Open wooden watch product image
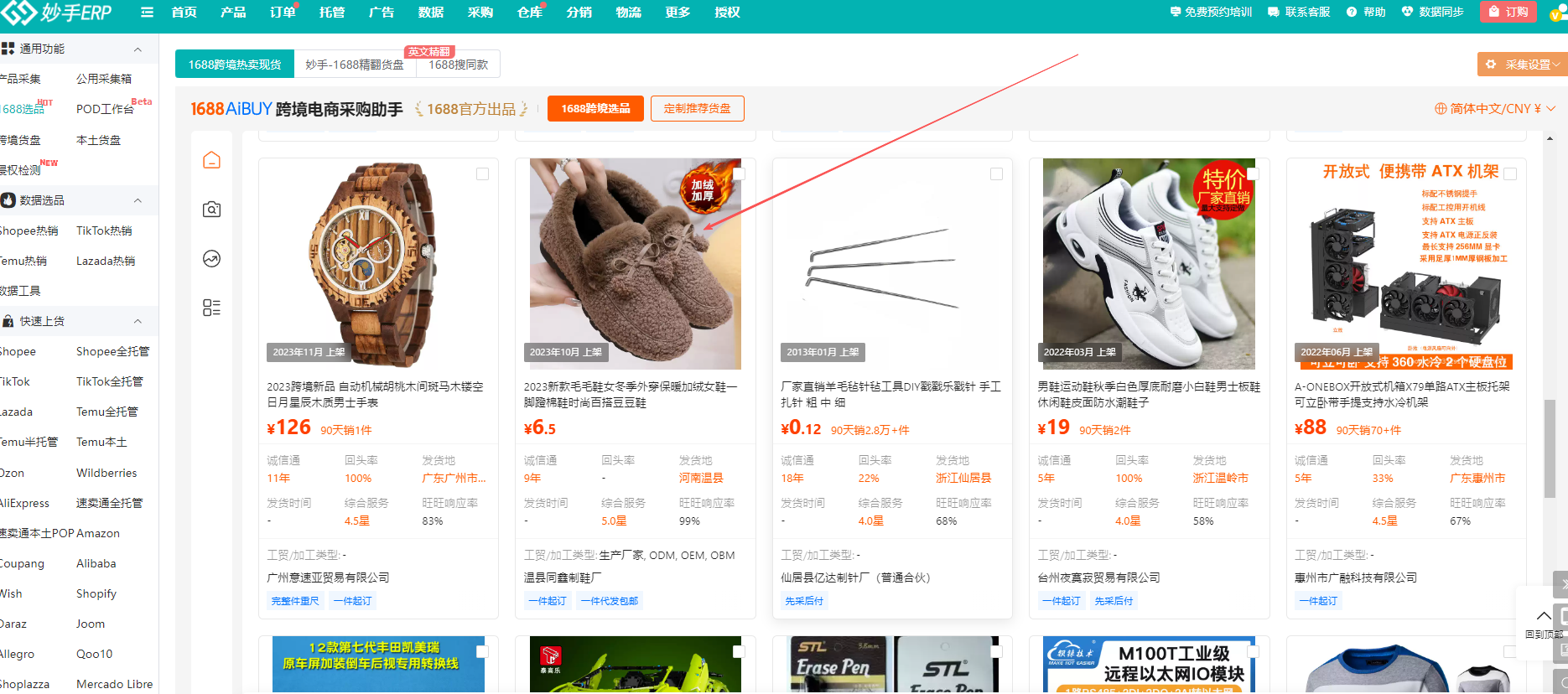The height and width of the screenshot is (694, 1568). click(x=378, y=263)
